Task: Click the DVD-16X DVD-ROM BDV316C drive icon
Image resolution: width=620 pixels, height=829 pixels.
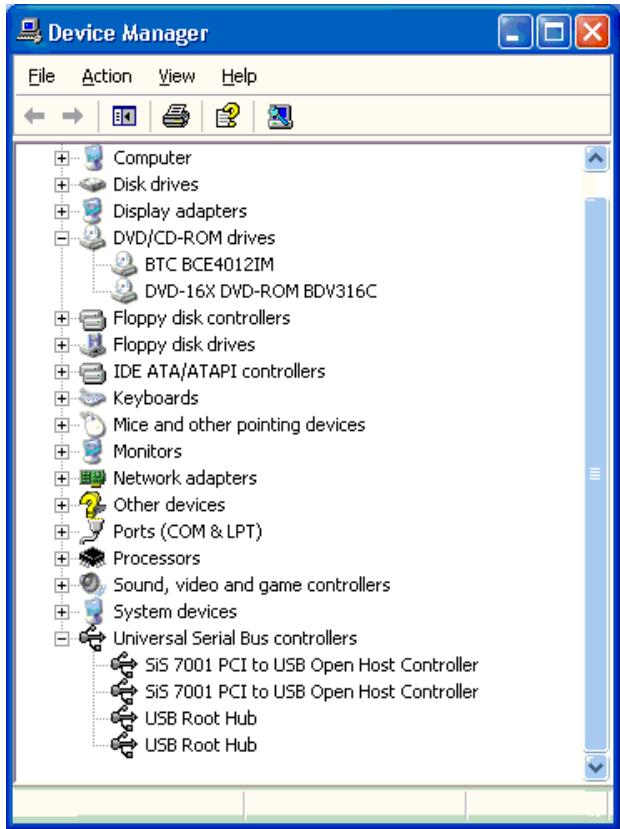Action: tap(125, 291)
